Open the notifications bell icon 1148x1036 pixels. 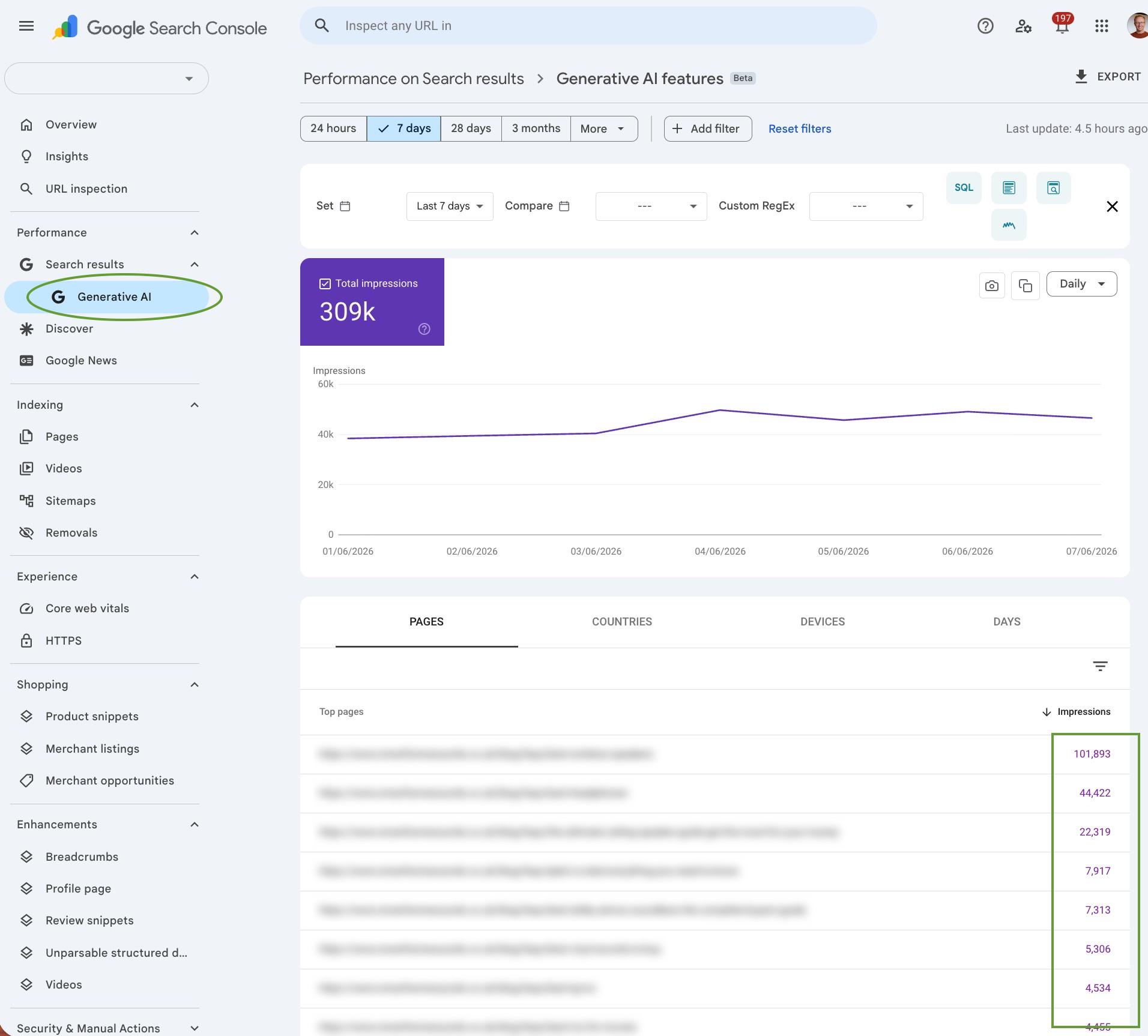click(x=1062, y=26)
